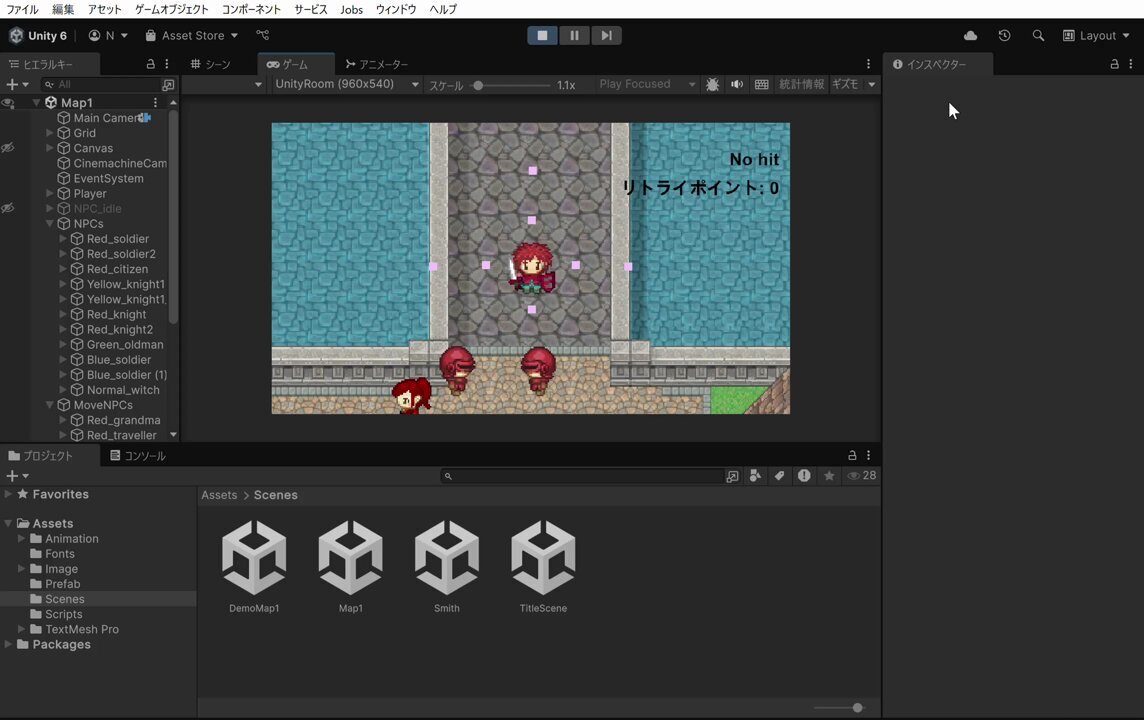Screen dimensions: 1144x720
Task: Toggle the 統計情報 stats button
Action: (x=801, y=85)
